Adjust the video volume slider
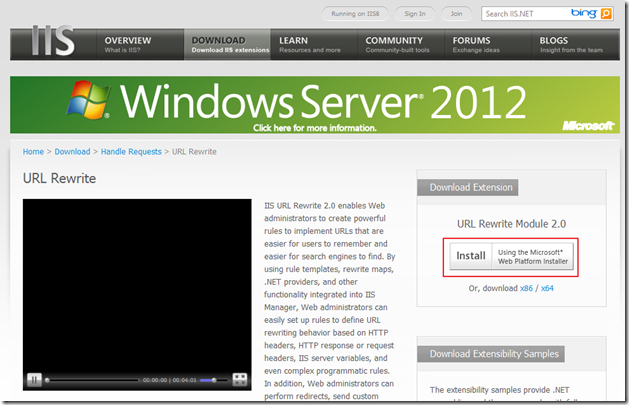 (x=214, y=380)
